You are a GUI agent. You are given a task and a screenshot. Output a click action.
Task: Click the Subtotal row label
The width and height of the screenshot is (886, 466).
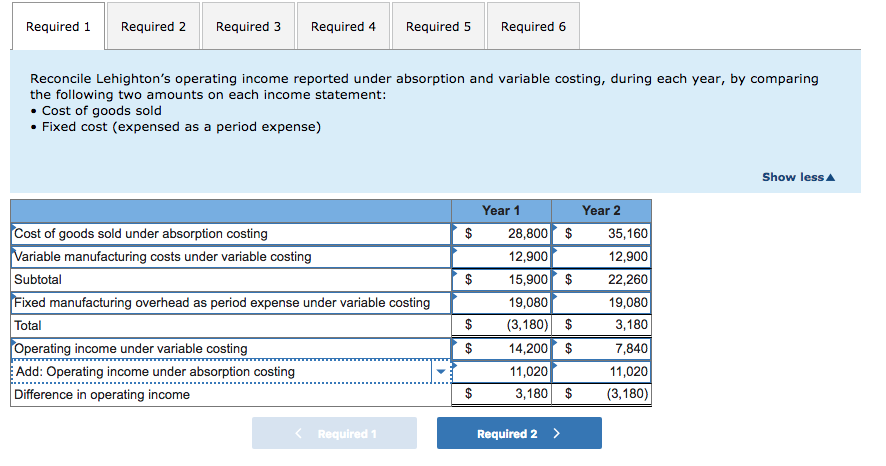[x=38, y=280]
